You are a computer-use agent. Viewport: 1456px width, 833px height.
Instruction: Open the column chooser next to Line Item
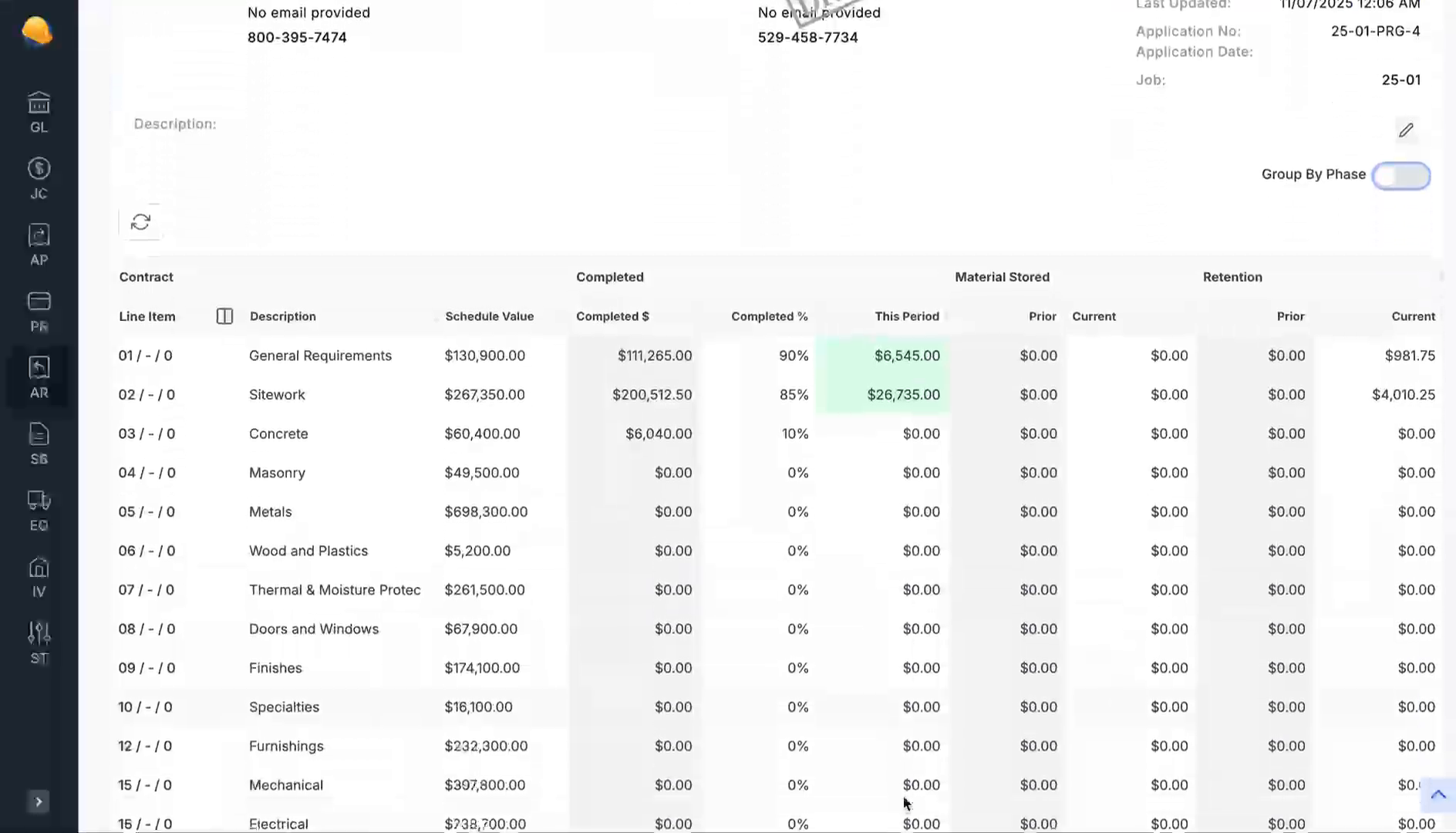(224, 316)
